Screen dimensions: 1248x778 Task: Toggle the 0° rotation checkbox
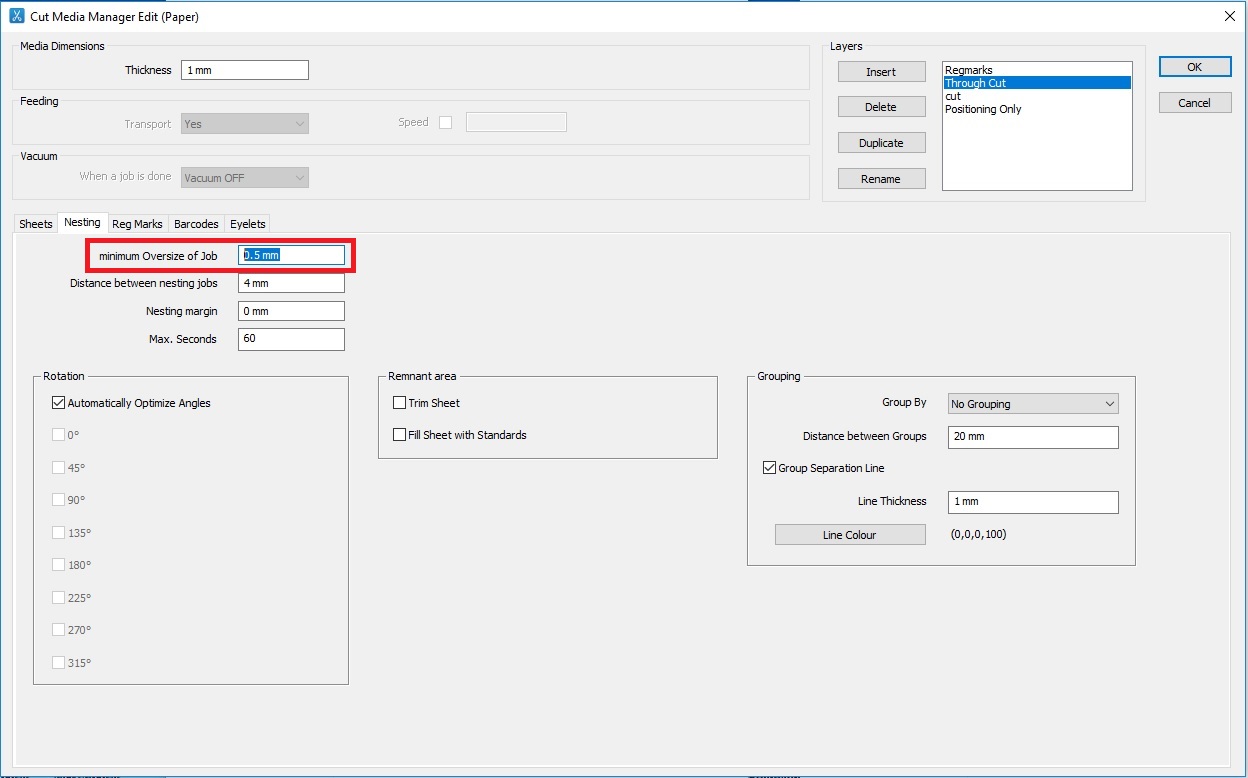point(58,435)
